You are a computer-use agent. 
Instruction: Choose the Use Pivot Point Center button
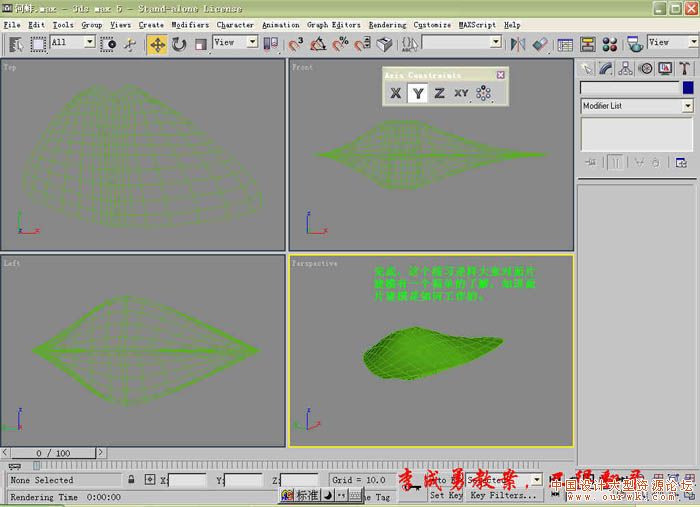coord(271,45)
